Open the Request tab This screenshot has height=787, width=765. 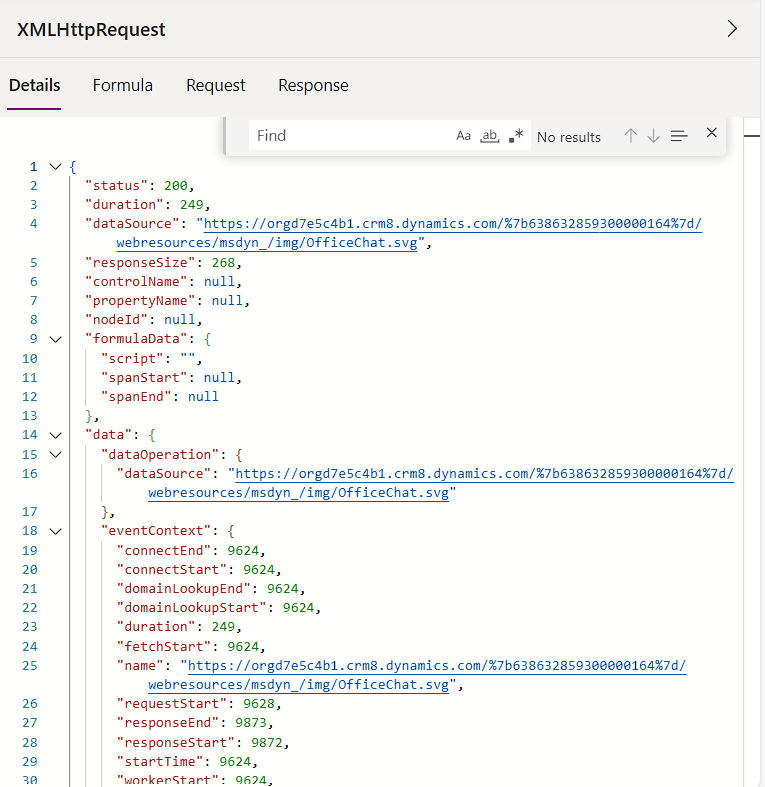pyautogui.click(x=215, y=86)
